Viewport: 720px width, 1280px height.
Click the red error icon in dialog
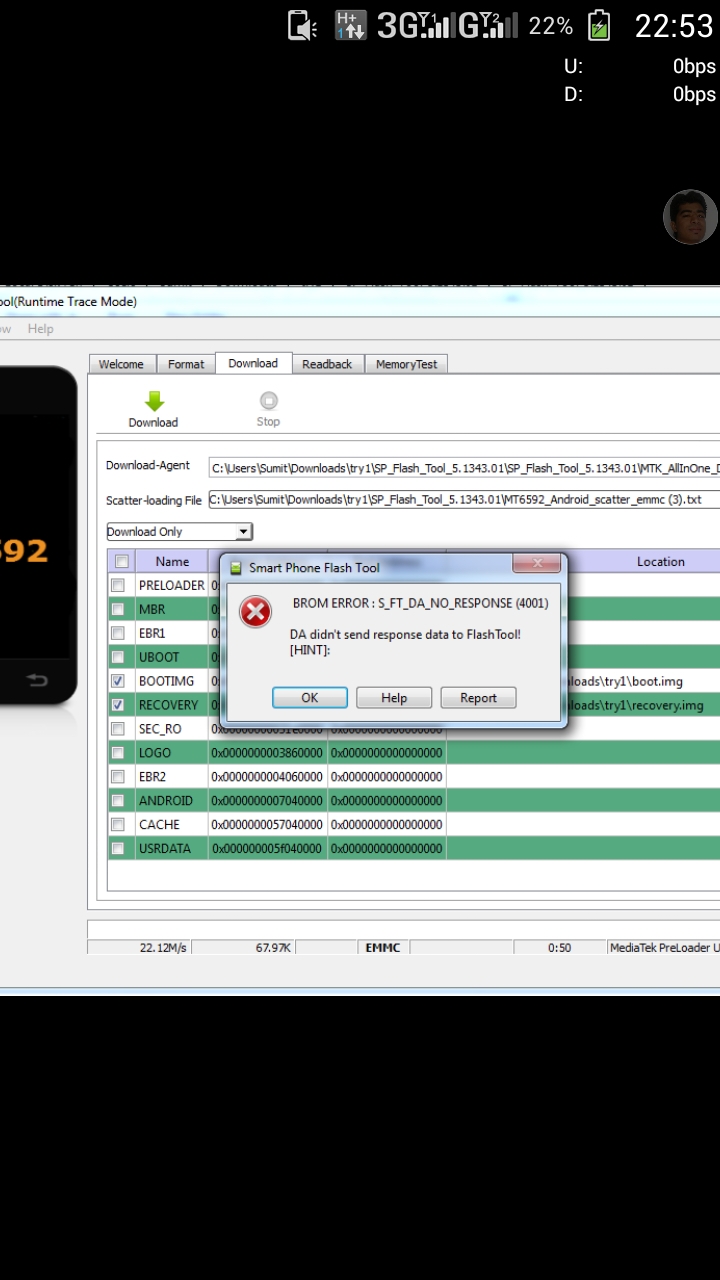[x=256, y=611]
